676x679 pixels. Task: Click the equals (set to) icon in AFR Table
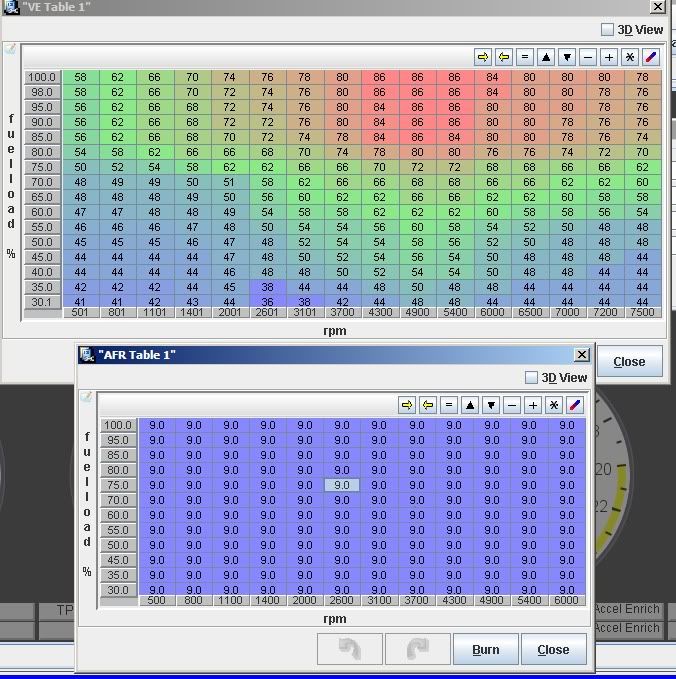coord(449,405)
